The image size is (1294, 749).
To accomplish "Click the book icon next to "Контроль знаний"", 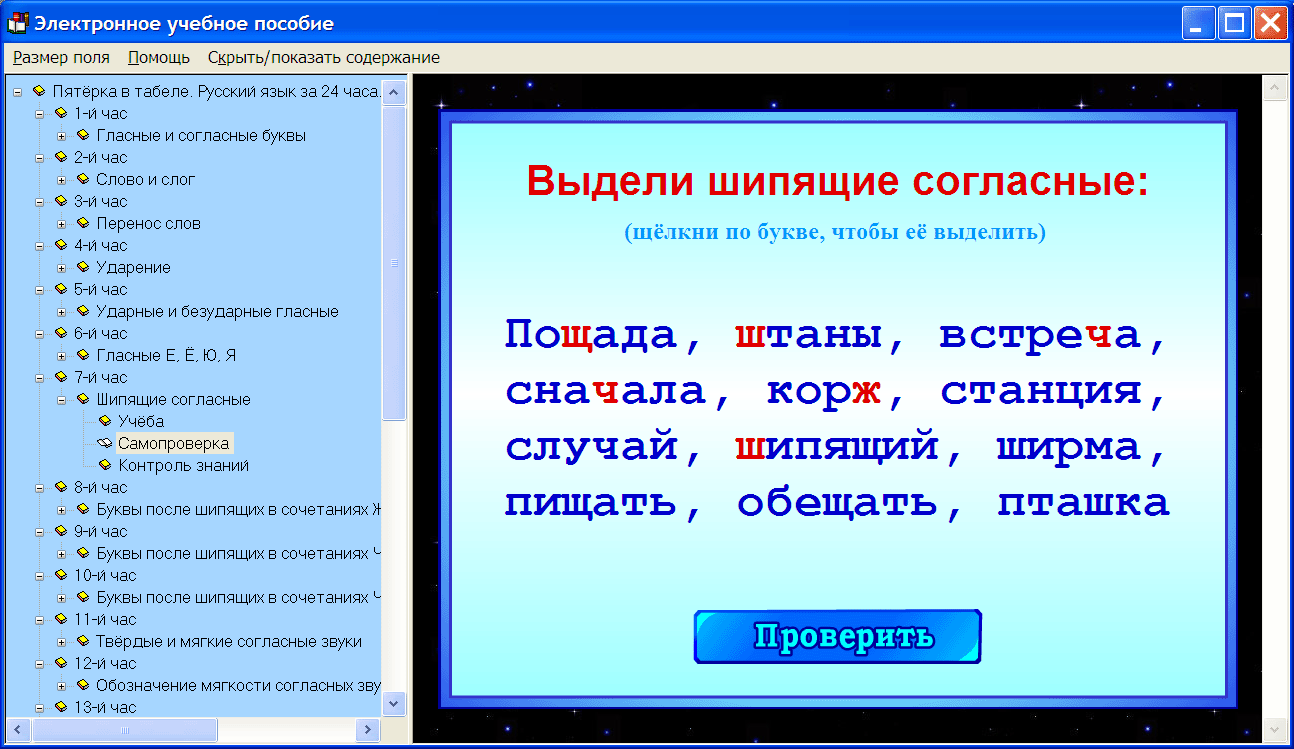I will [x=107, y=465].
